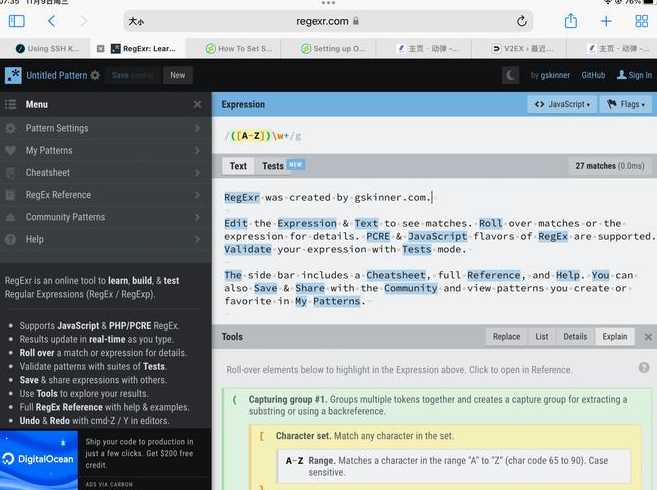Click Sign In button
Image resolution: width=657 pixels, height=490 pixels.
coord(634,75)
